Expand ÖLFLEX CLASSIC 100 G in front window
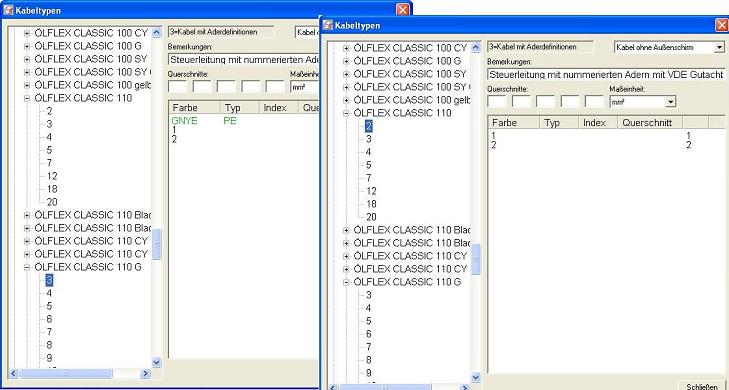The width and height of the screenshot is (729, 390). (x=345, y=61)
